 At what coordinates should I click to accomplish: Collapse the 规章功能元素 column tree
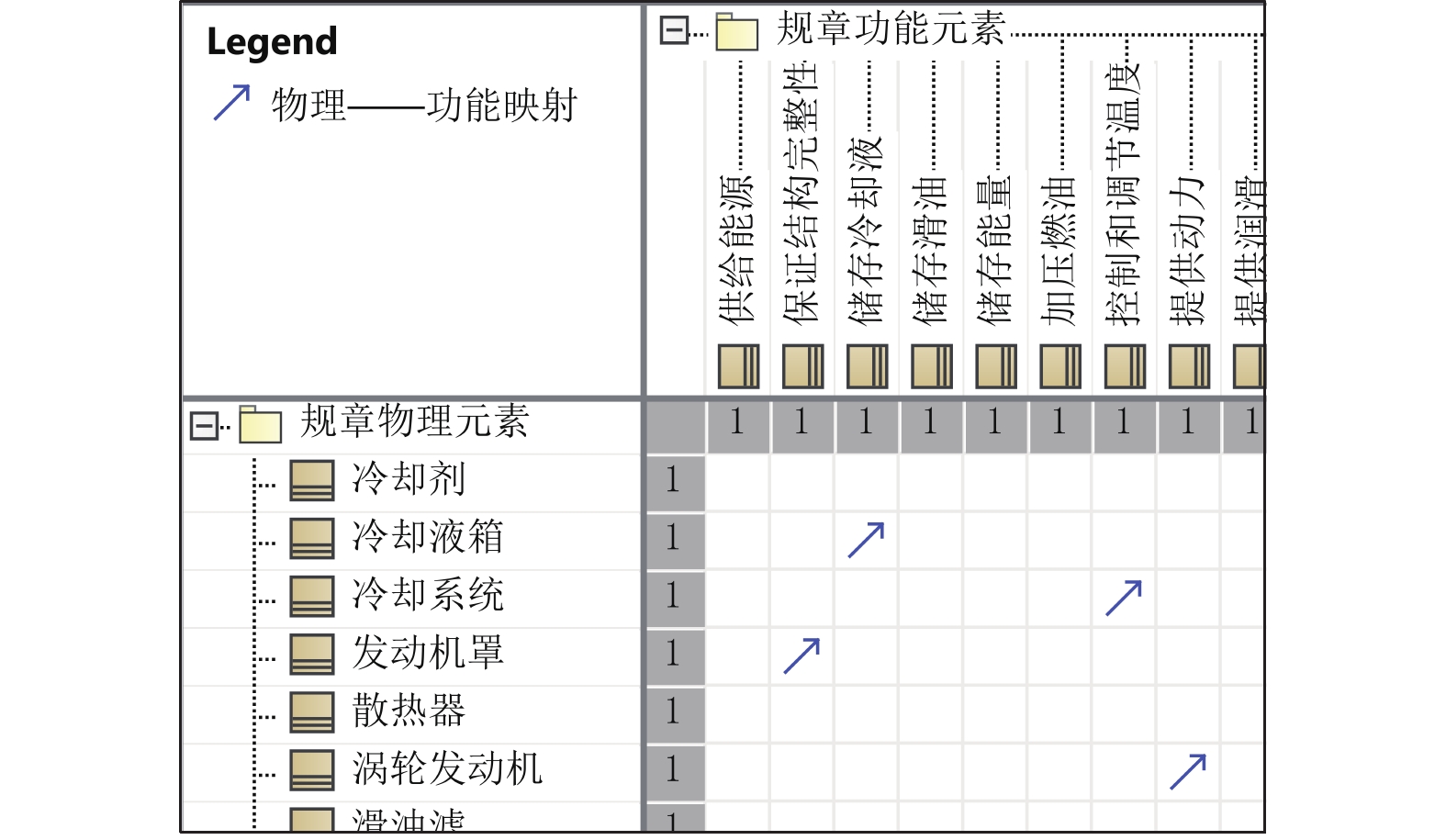673,31
